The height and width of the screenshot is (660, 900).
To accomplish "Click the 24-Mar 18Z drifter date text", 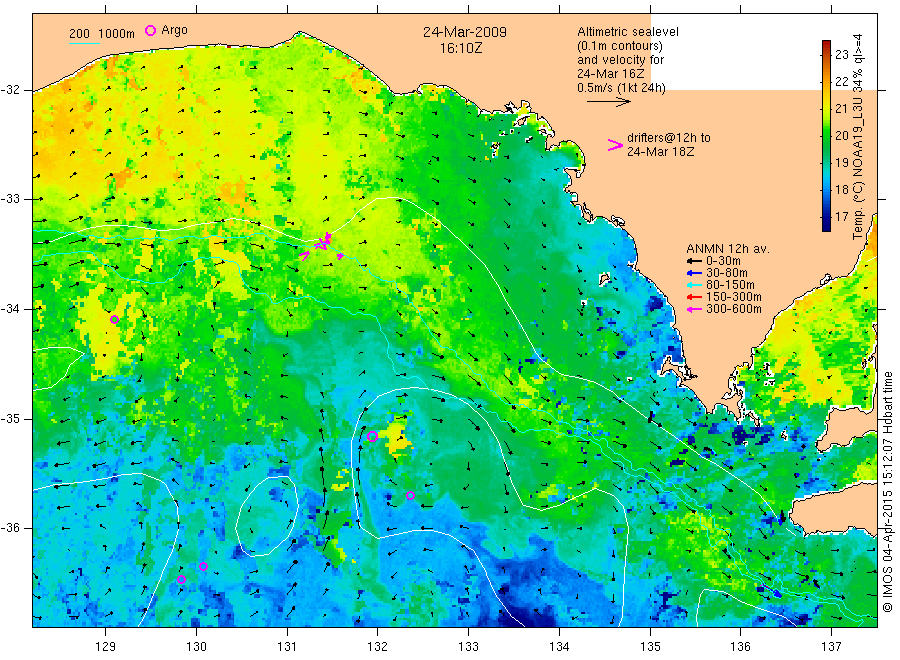I will tap(660, 152).
